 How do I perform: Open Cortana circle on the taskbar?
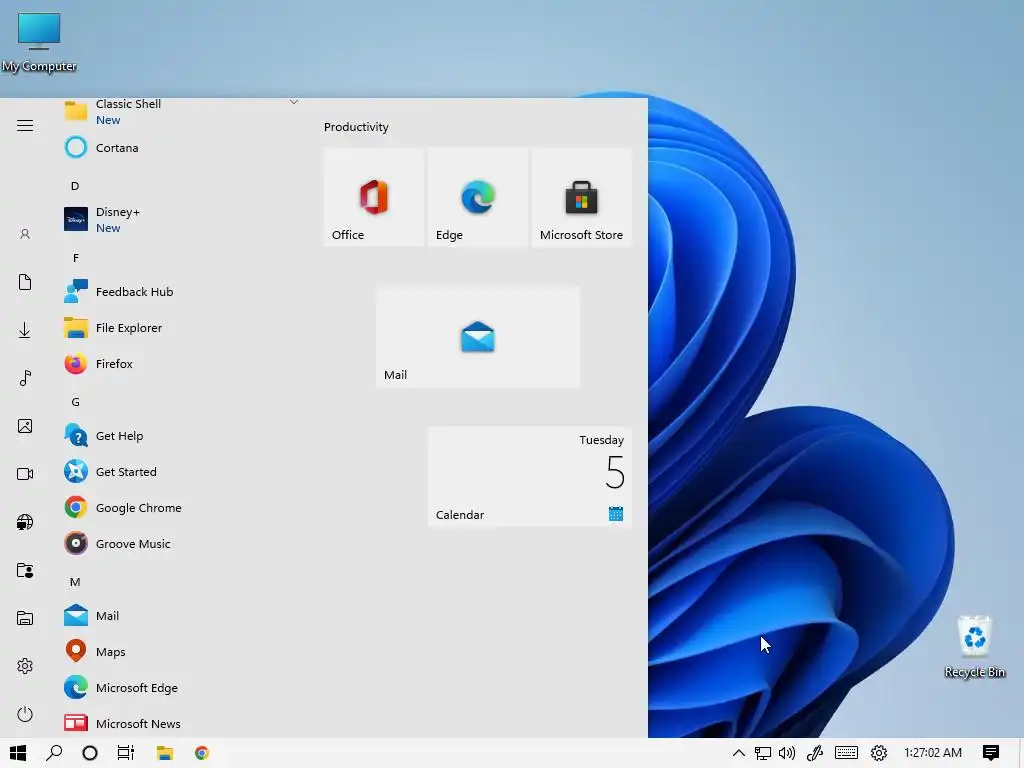click(x=90, y=753)
